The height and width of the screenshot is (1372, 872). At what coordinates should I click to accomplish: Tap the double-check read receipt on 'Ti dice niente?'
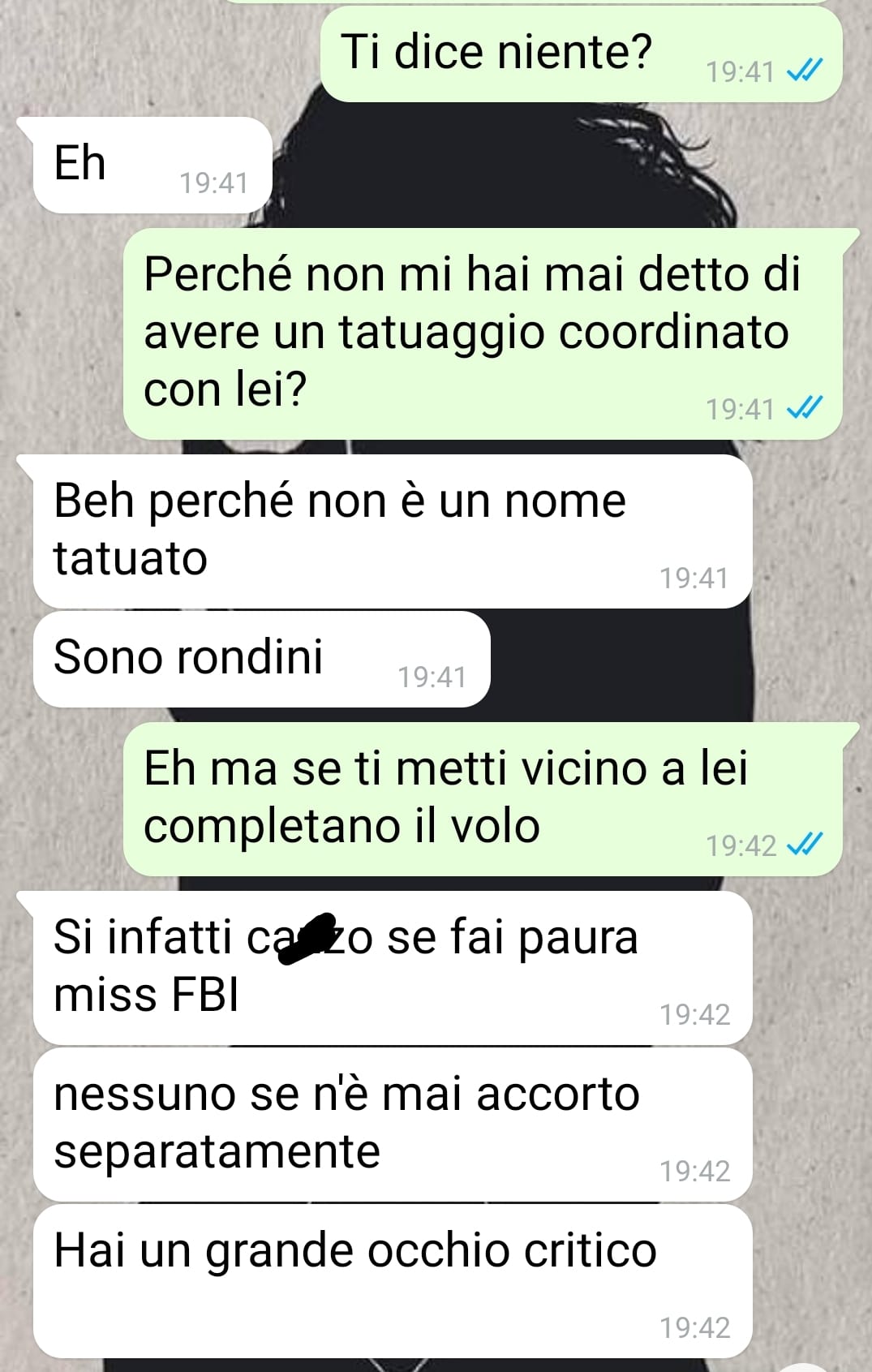pos(805,71)
